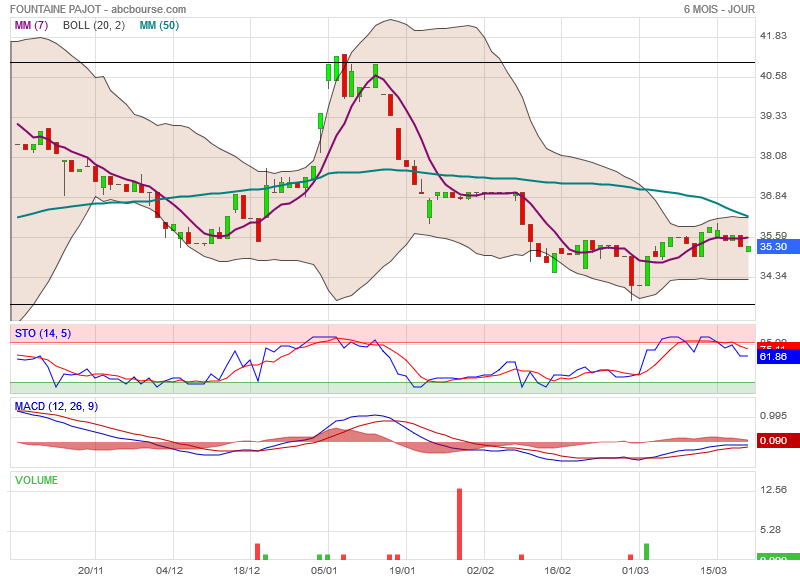Viewport: 800px width, 580px height.
Task: Select the 05/01 date on the time axis
Action: 324,570
